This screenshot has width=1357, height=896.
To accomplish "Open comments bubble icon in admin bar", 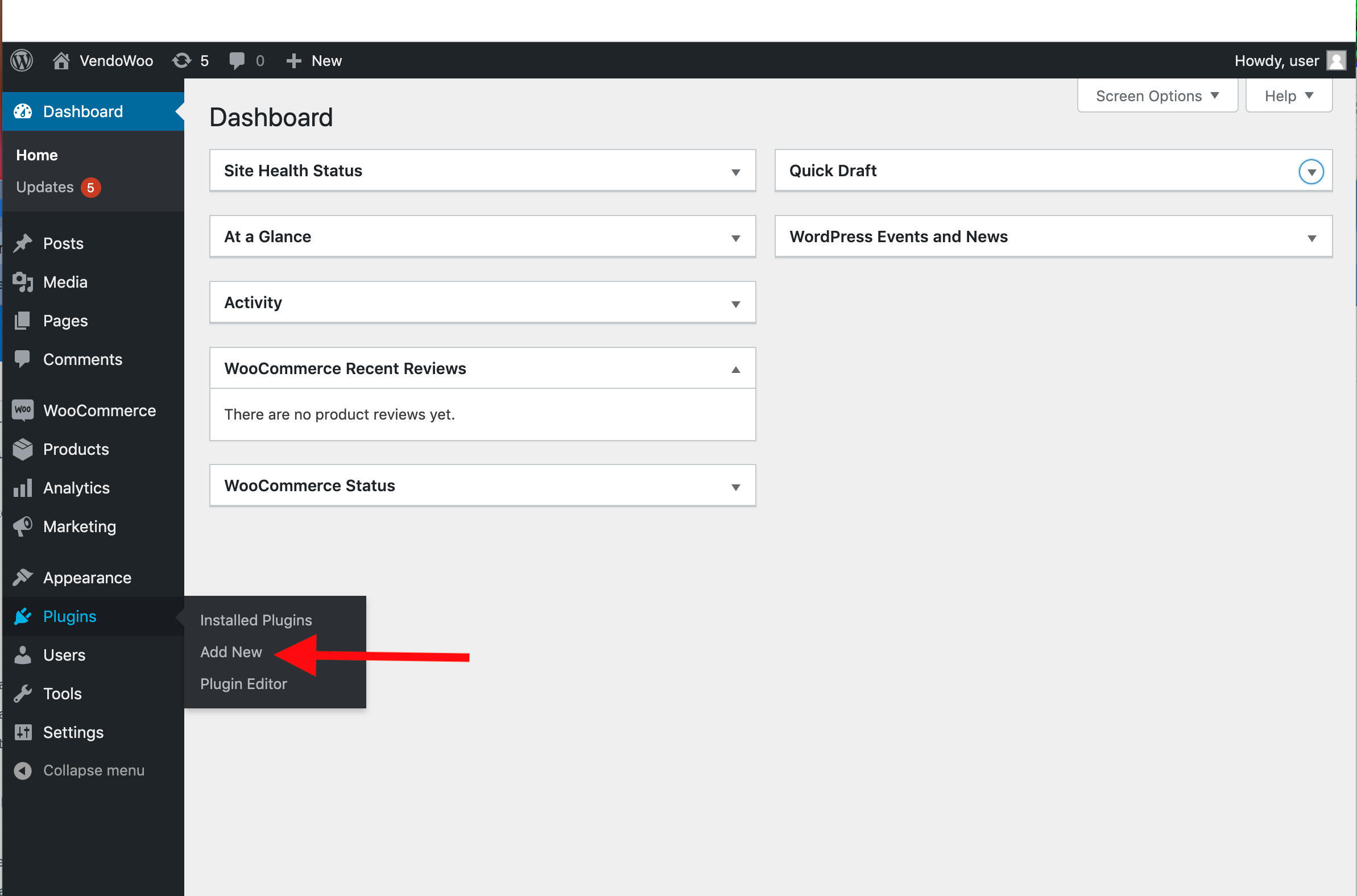I will coord(237,61).
